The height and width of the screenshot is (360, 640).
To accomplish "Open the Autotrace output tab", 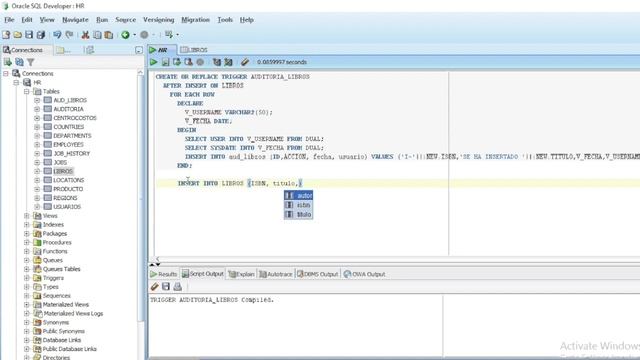I will pyautogui.click(x=276, y=274).
